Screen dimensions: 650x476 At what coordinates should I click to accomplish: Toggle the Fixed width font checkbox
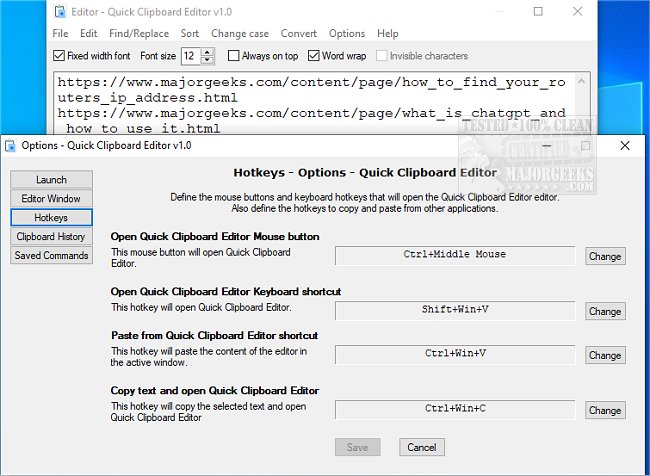(57, 56)
